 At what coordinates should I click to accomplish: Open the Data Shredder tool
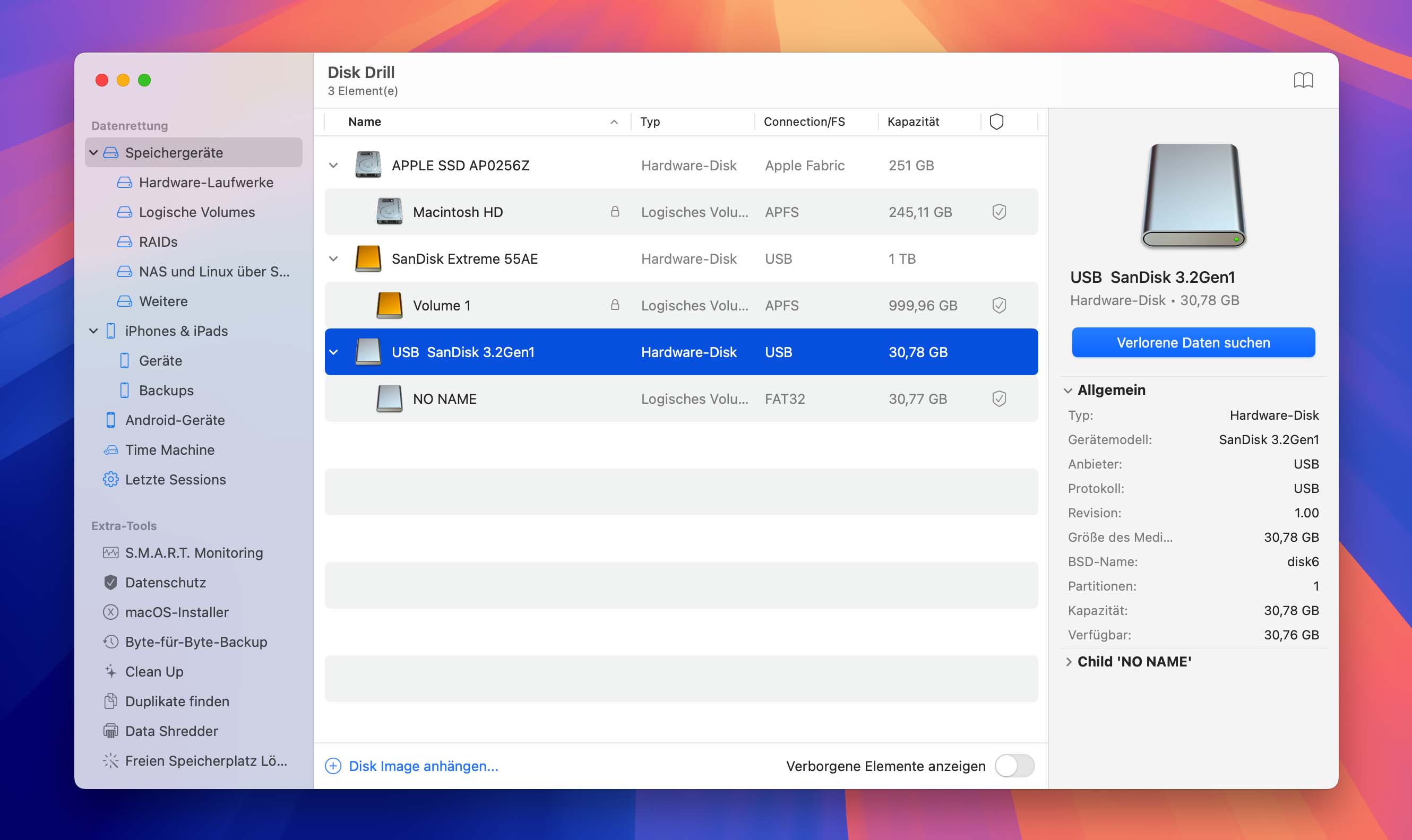click(171, 731)
